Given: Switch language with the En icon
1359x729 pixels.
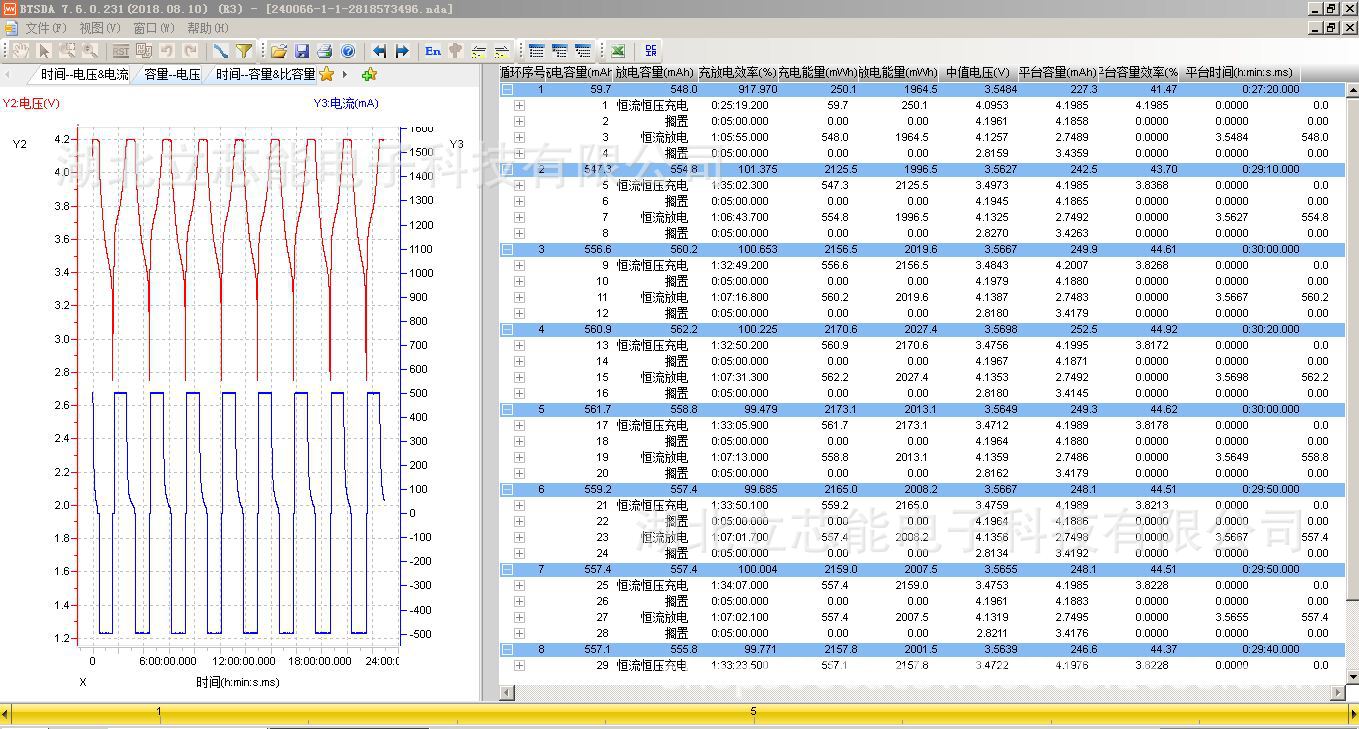Looking at the screenshot, I should pos(432,50).
